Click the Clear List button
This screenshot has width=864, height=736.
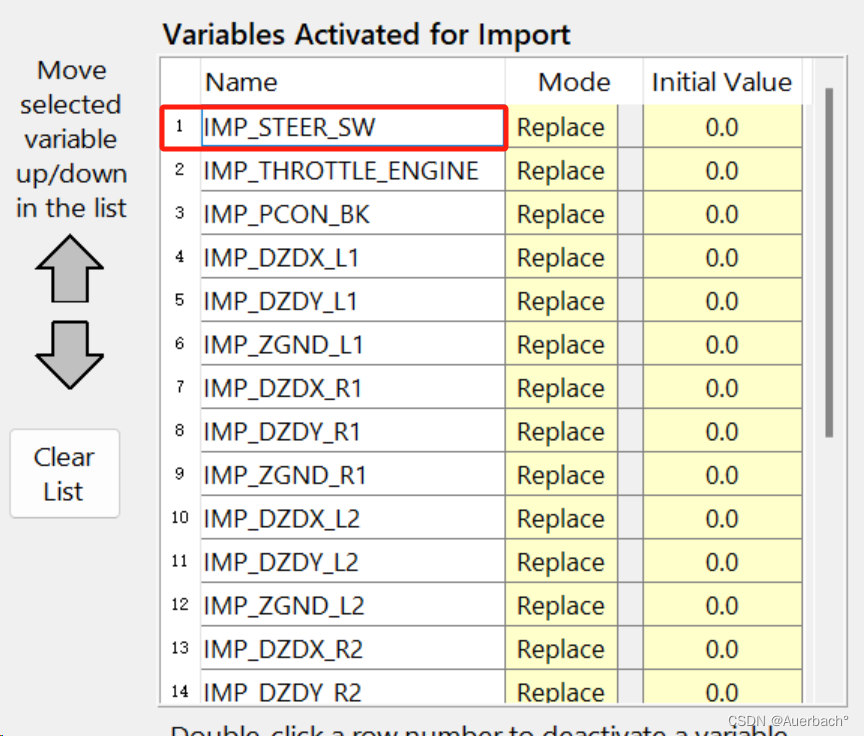pyautogui.click(x=64, y=474)
